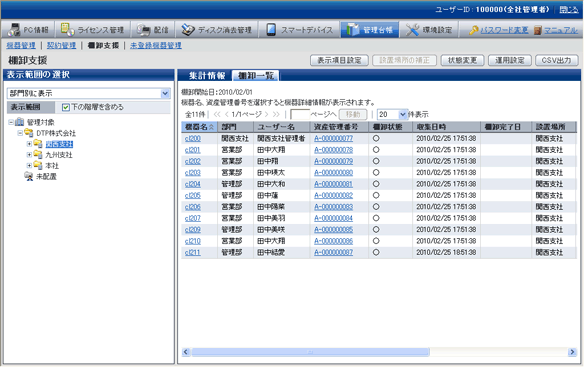Viewport: 584px width, 367px height.
Task: Open the スマートデバイス phone icon
Action: click(x=271, y=29)
